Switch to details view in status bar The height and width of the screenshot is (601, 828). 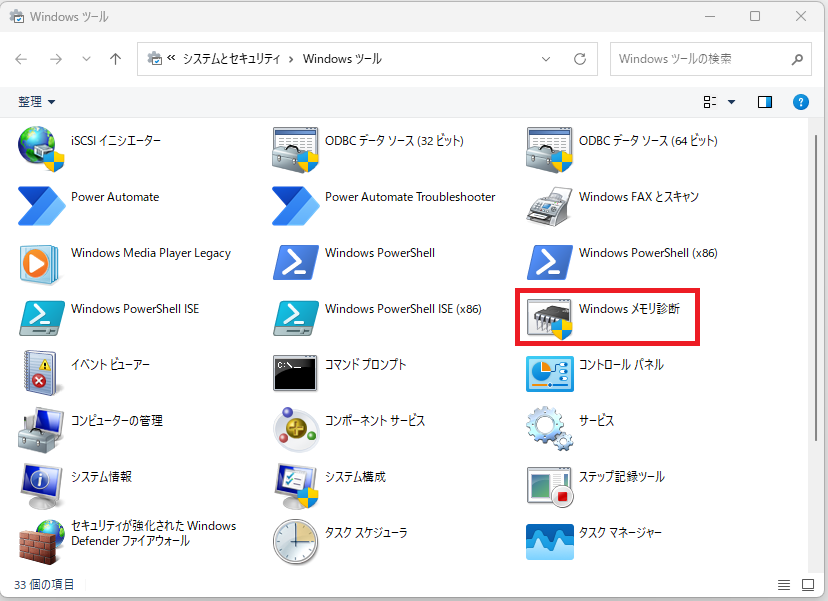pos(784,585)
